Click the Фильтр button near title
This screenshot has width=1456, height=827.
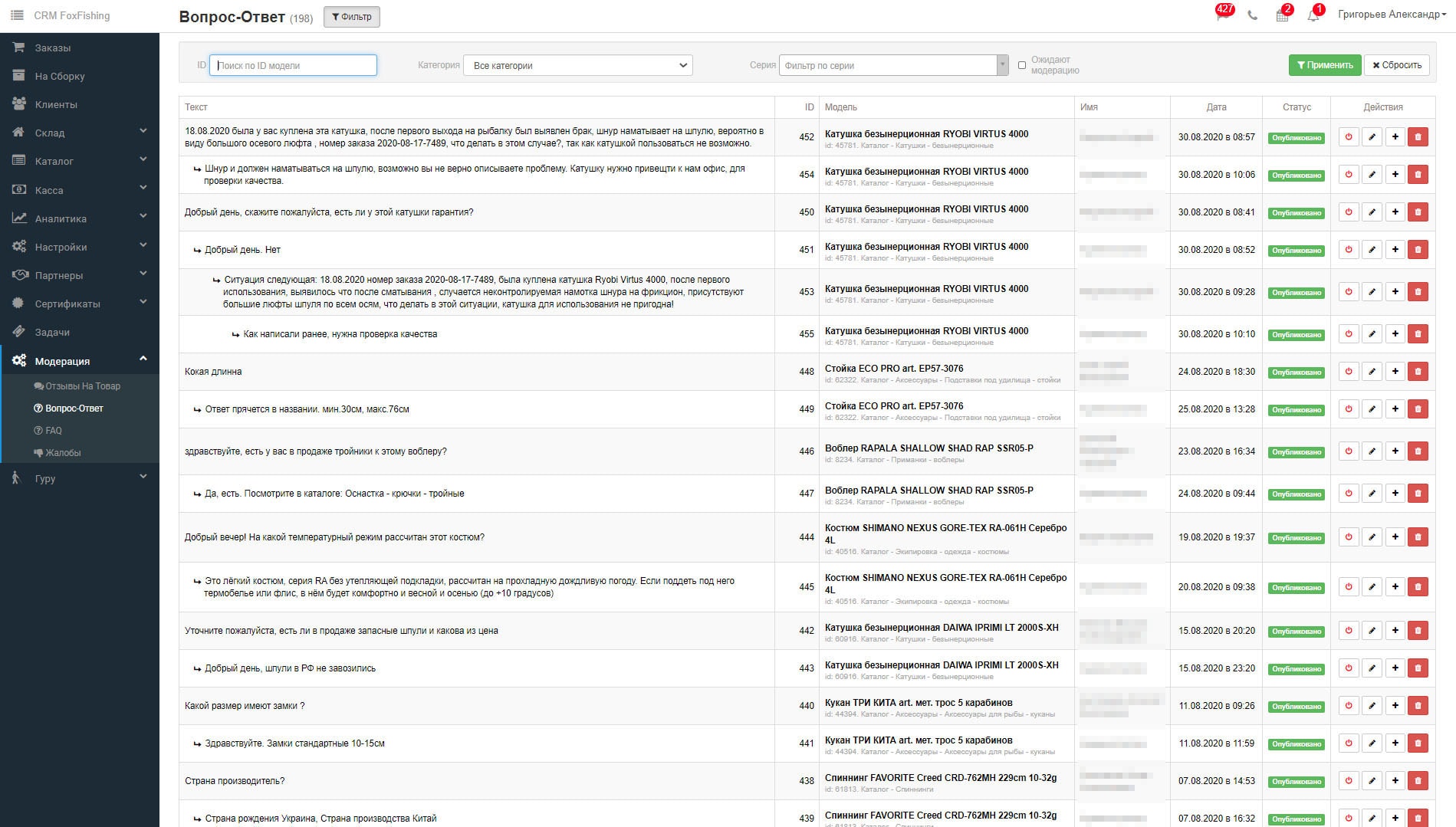coord(351,17)
